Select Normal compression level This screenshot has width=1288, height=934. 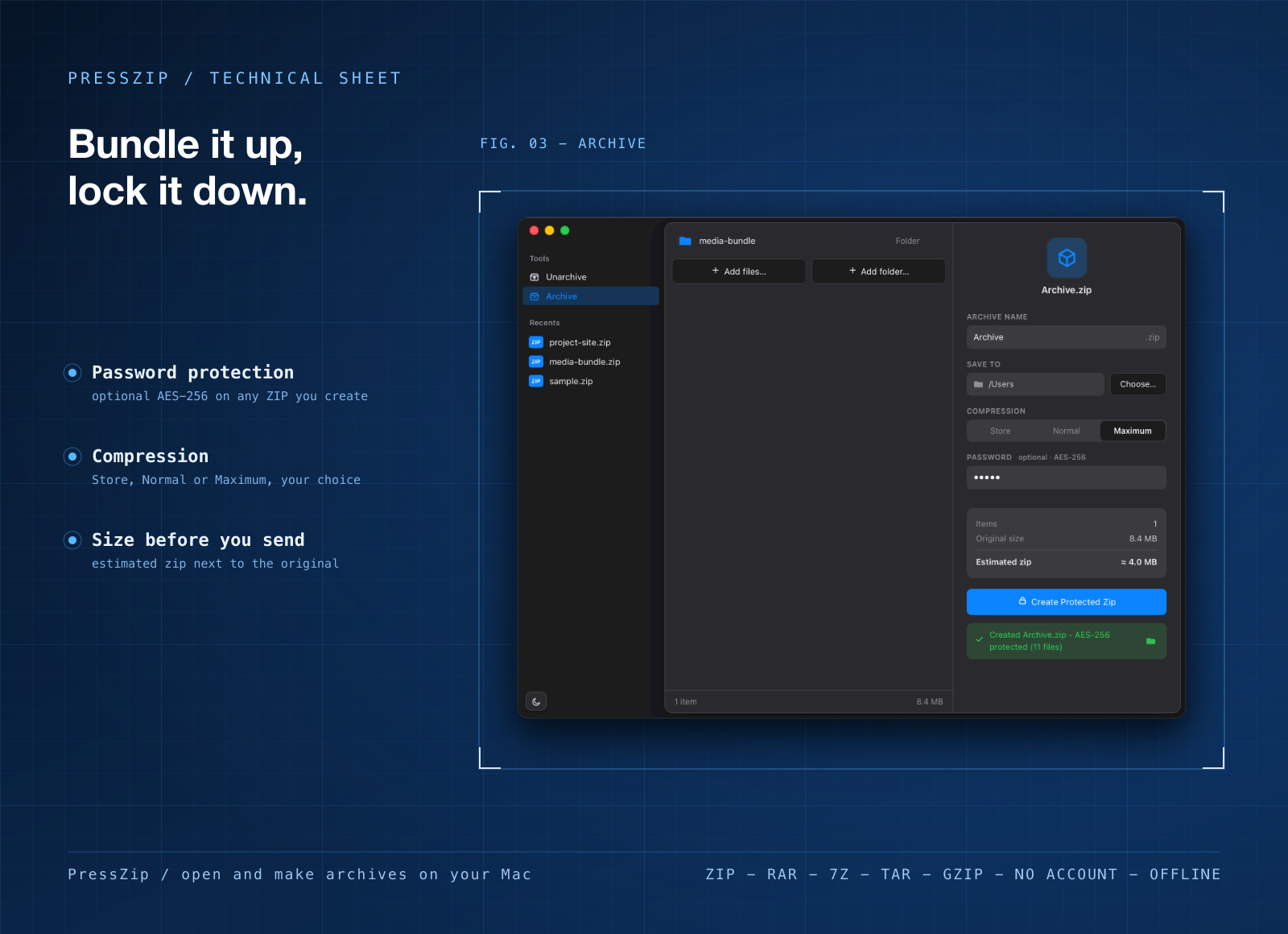click(x=1067, y=431)
